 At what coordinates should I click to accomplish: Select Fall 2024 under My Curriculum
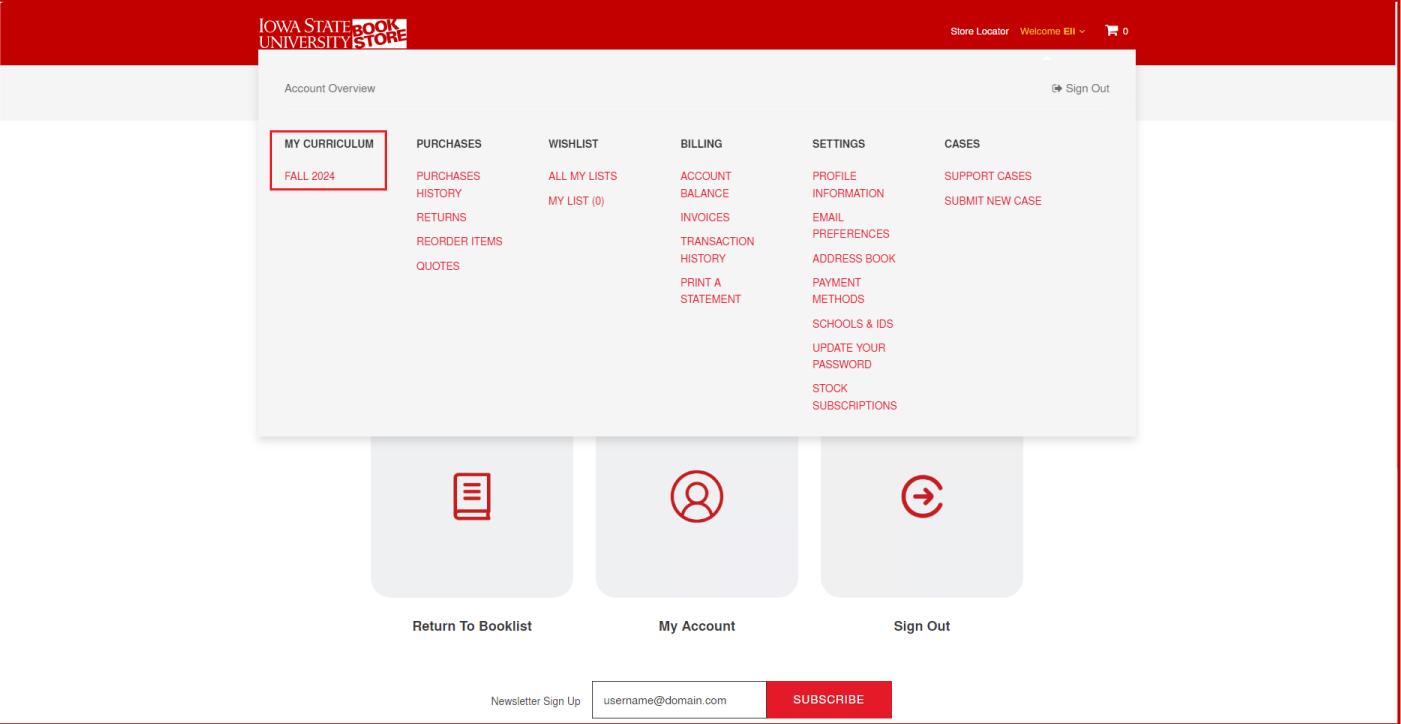[x=309, y=176]
